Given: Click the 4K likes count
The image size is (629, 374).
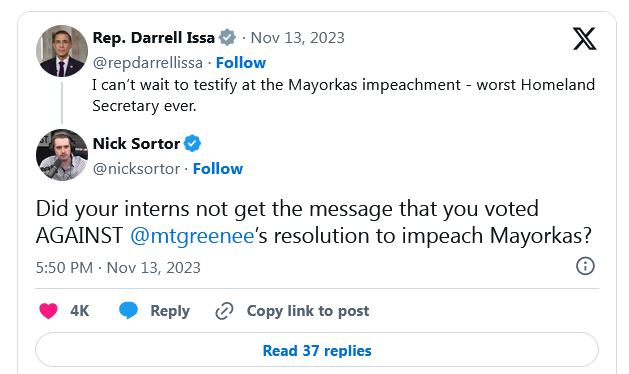Looking at the screenshot, I should [79, 311].
